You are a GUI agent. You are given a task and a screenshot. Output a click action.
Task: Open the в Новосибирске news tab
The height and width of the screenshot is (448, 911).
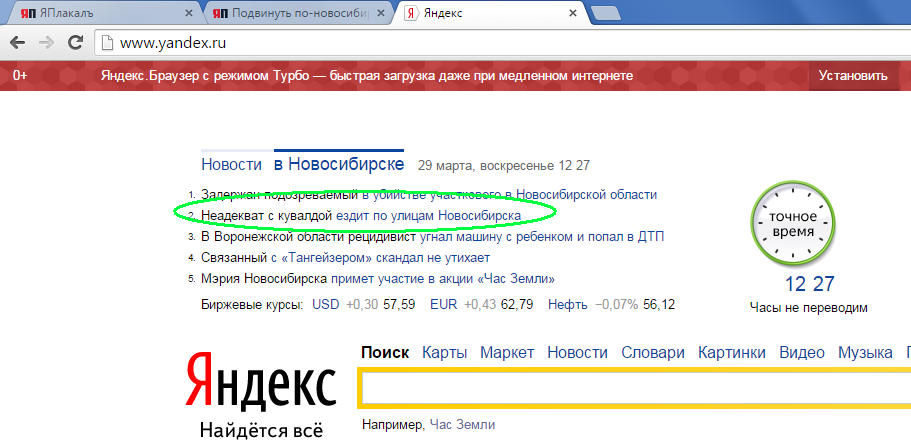pyautogui.click(x=339, y=164)
